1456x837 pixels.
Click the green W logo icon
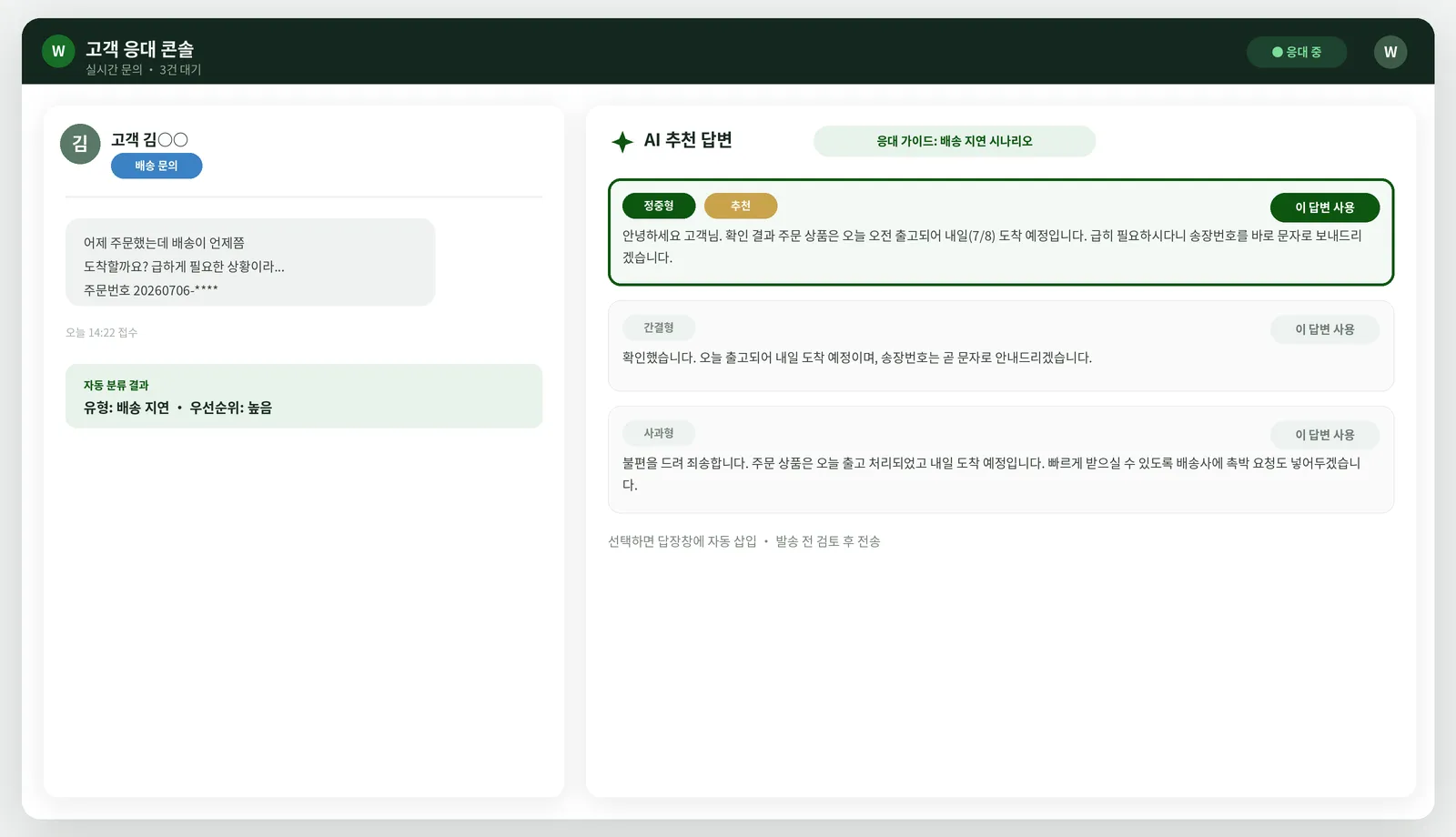58,51
